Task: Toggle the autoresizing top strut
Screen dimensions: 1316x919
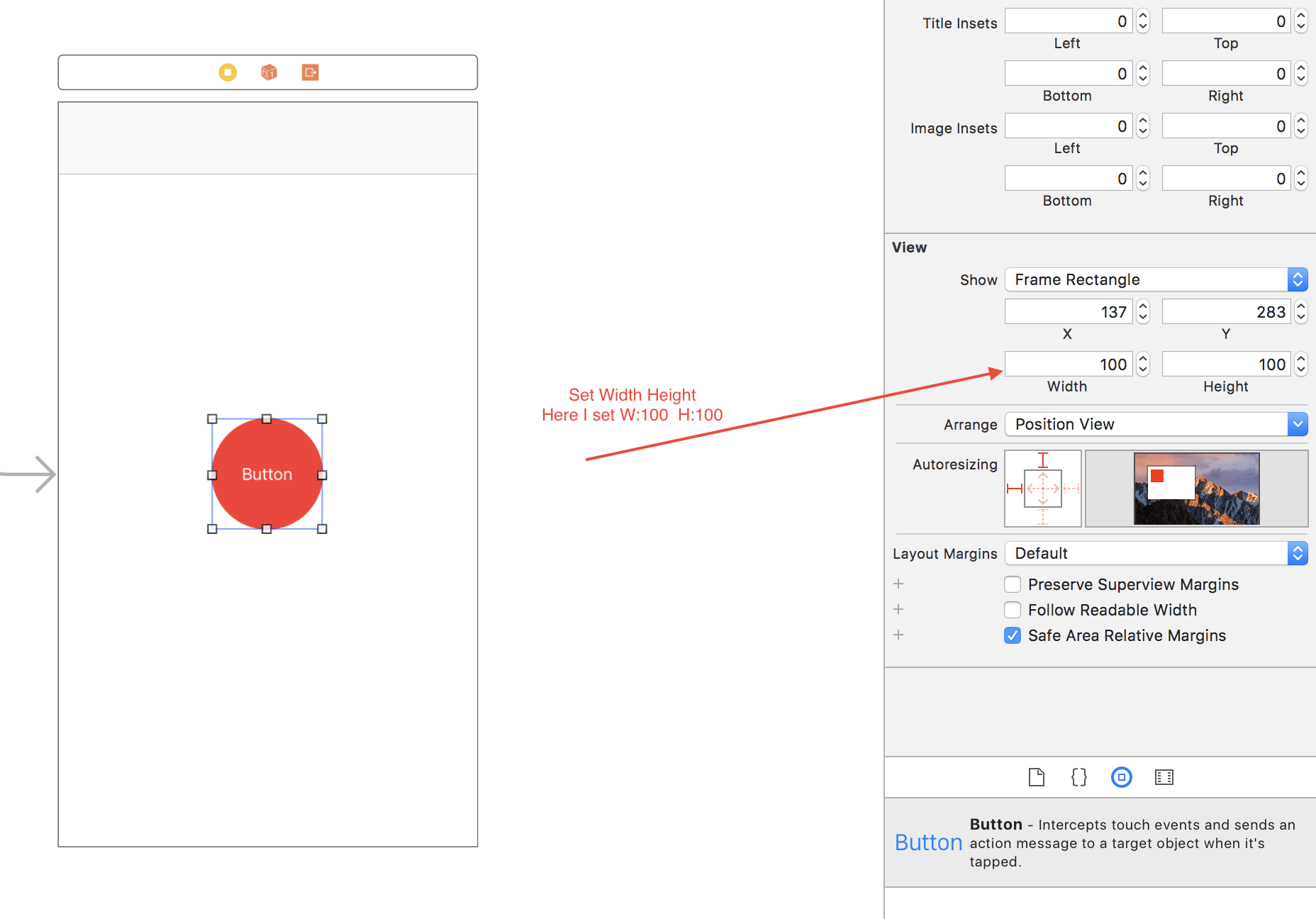Action: (x=1043, y=460)
